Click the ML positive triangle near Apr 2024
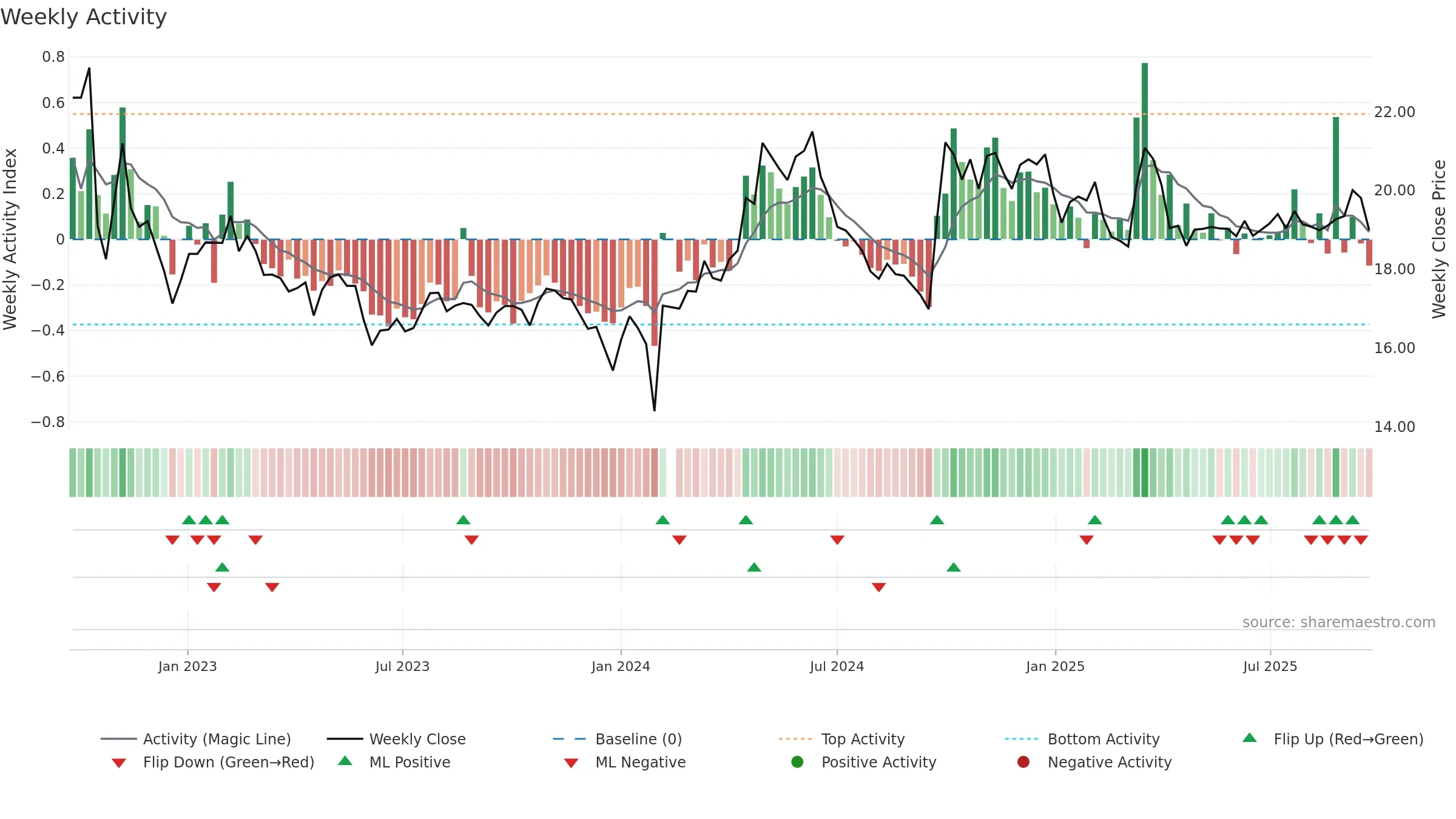Viewport: 1456px width, 819px height. click(x=753, y=567)
